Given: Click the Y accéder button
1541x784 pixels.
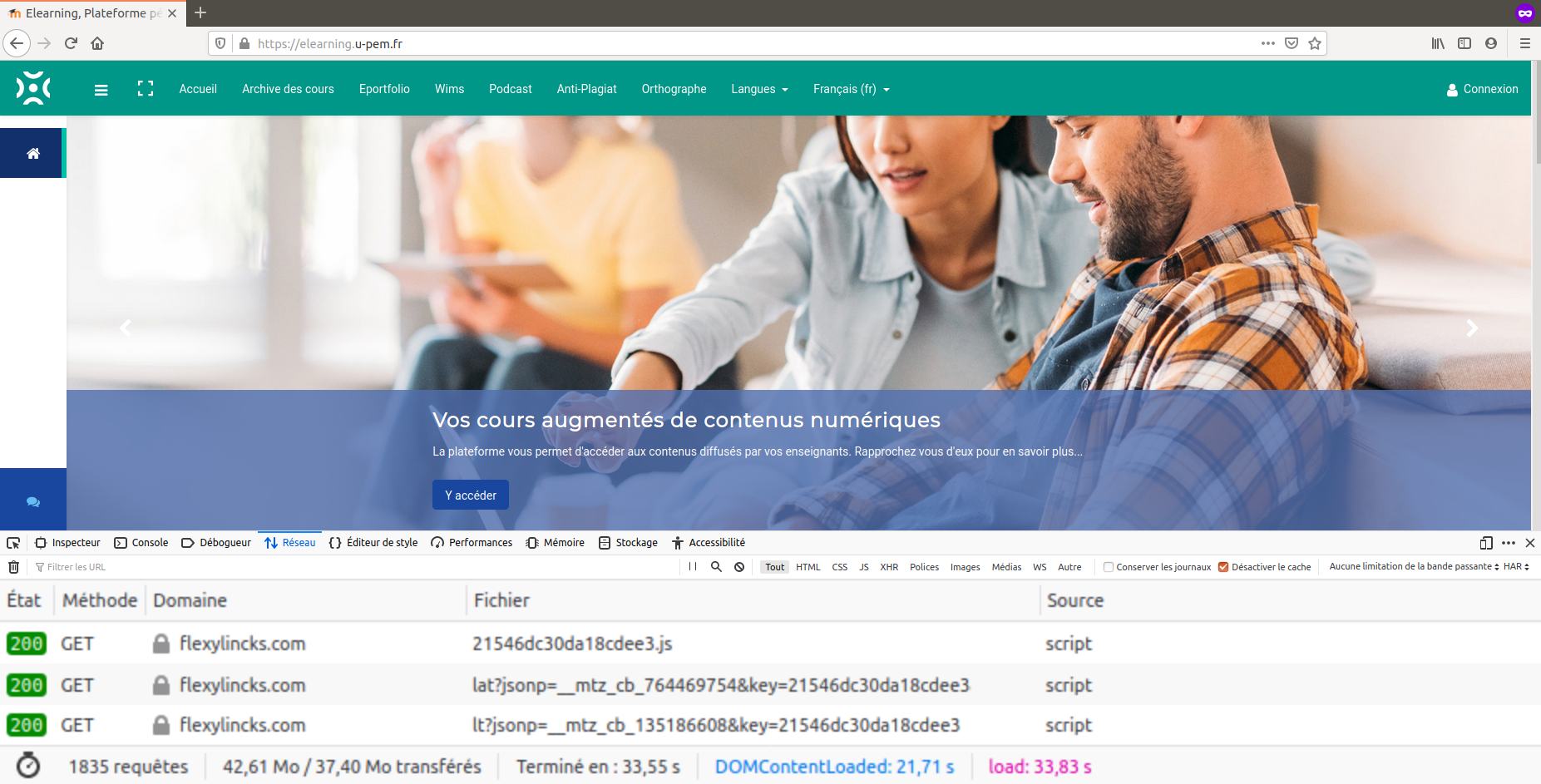Looking at the screenshot, I should point(470,495).
